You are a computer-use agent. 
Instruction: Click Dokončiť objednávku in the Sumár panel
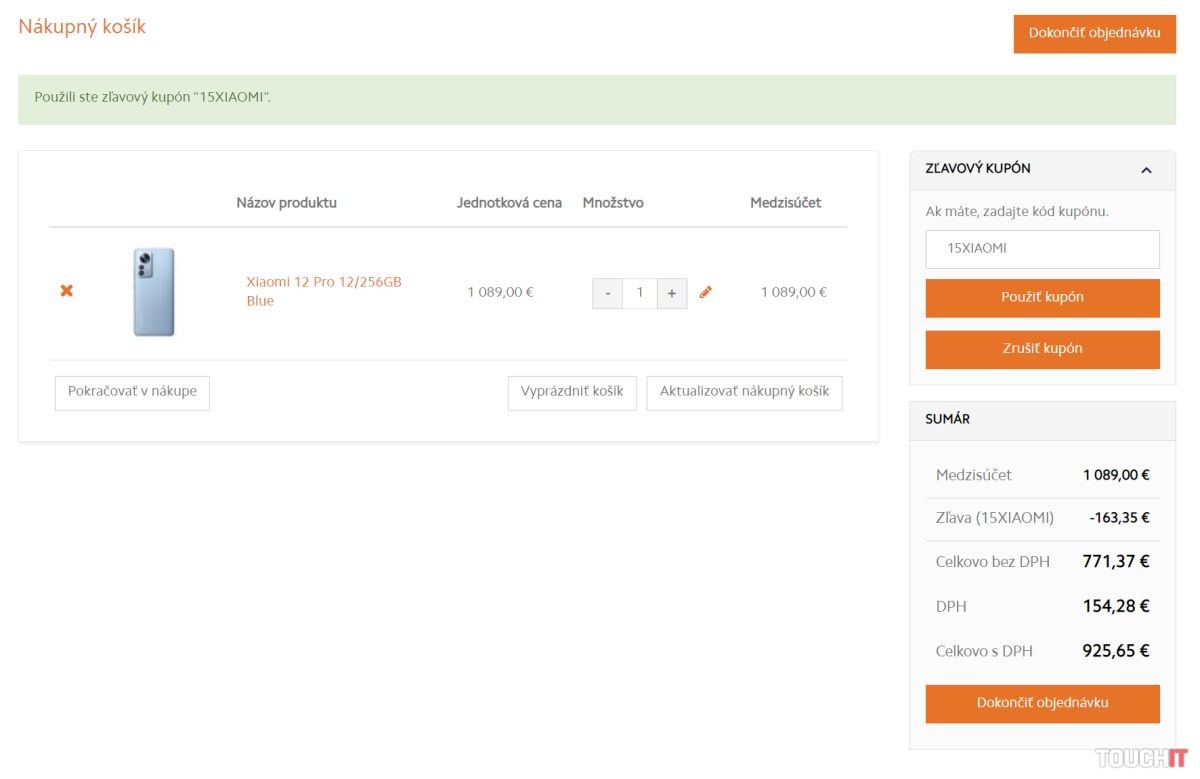1042,703
